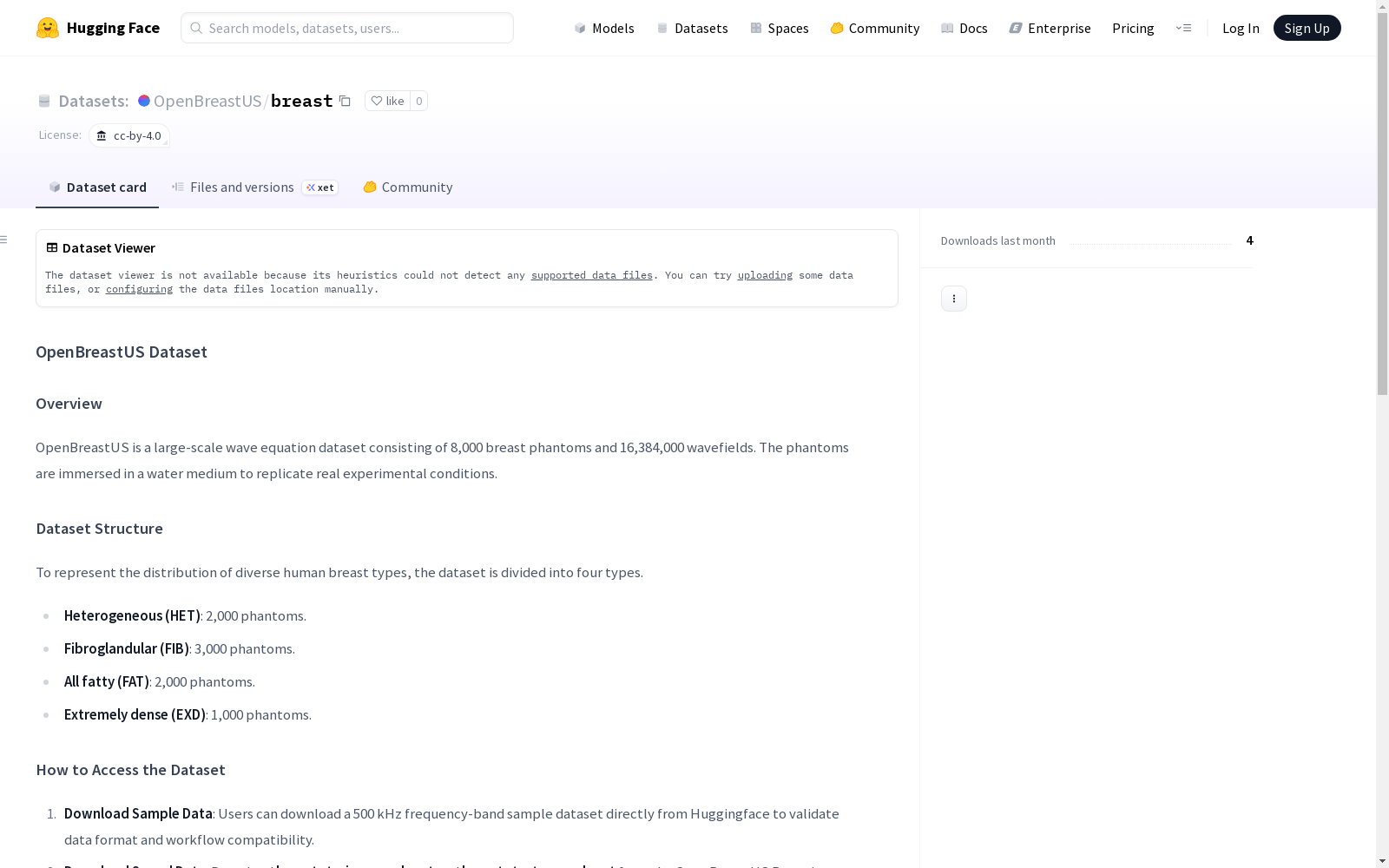Click the Fibroglandular (FIB) list item

click(x=180, y=648)
